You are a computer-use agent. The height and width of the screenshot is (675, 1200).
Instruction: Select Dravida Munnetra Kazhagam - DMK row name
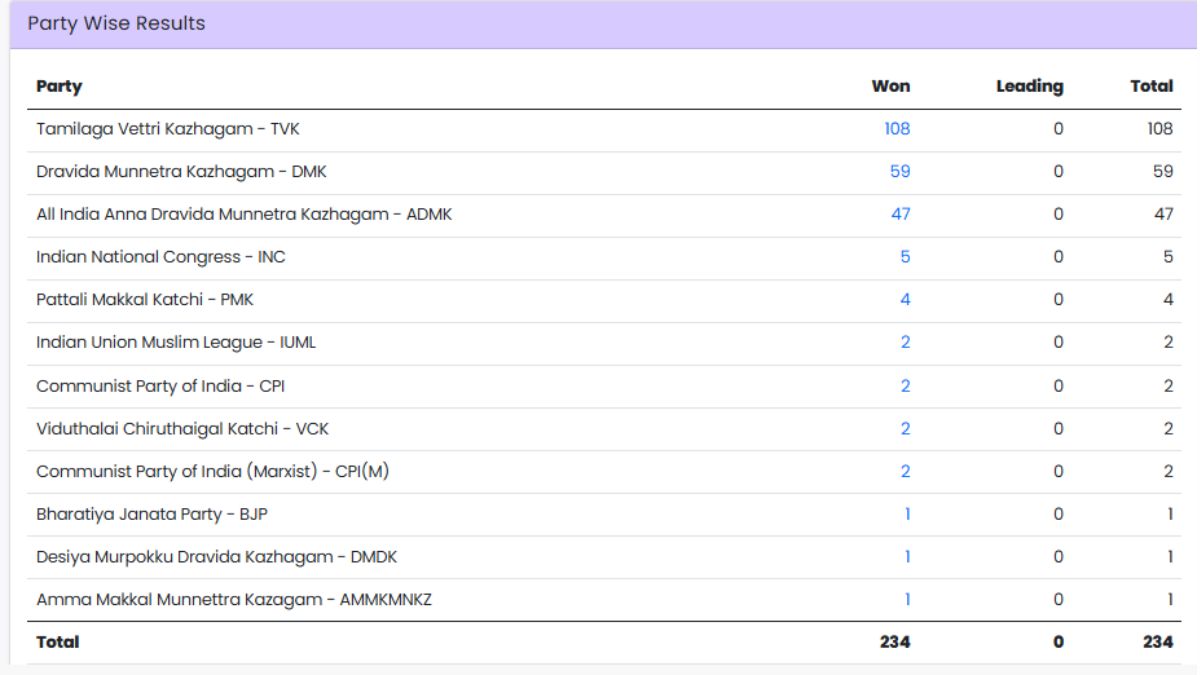181,172
